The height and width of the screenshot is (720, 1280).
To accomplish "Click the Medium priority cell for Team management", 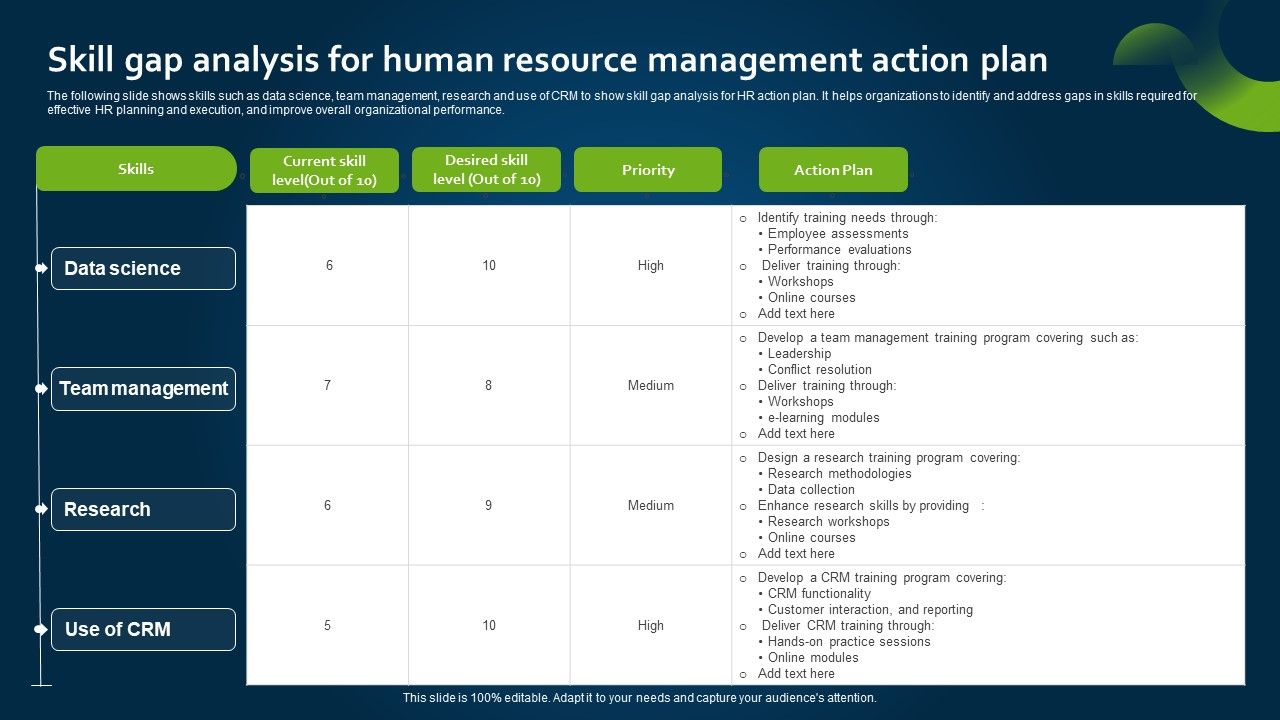I will point(650,385).
